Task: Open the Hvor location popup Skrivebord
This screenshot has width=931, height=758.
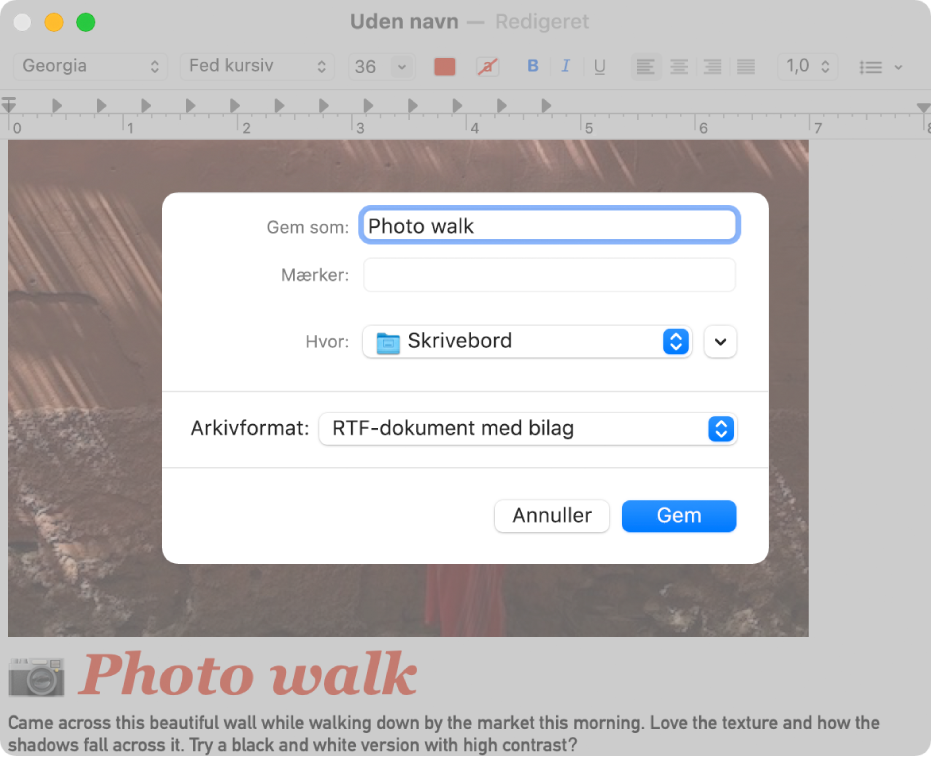Action: (x=527, y=341)
